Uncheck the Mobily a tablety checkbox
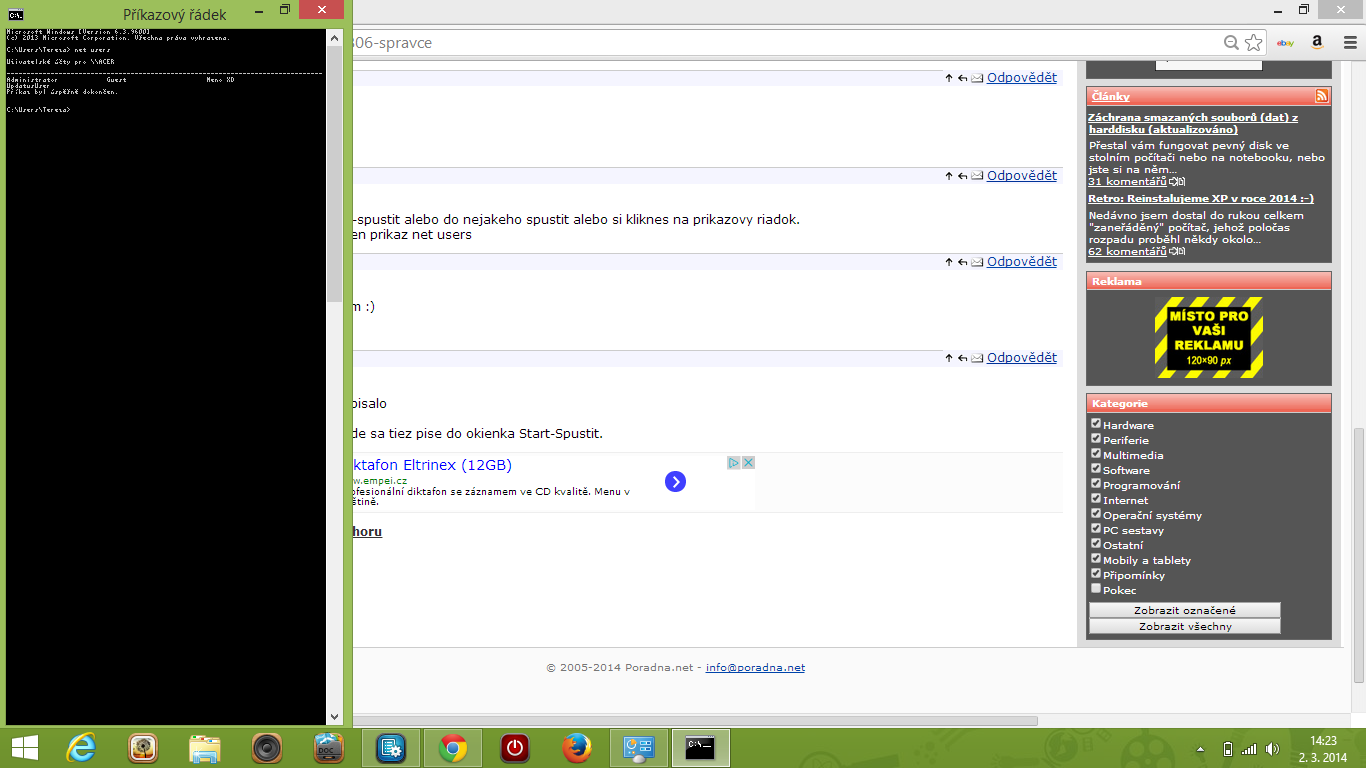The image size is (1366, 768). [x=1096, y=558]
